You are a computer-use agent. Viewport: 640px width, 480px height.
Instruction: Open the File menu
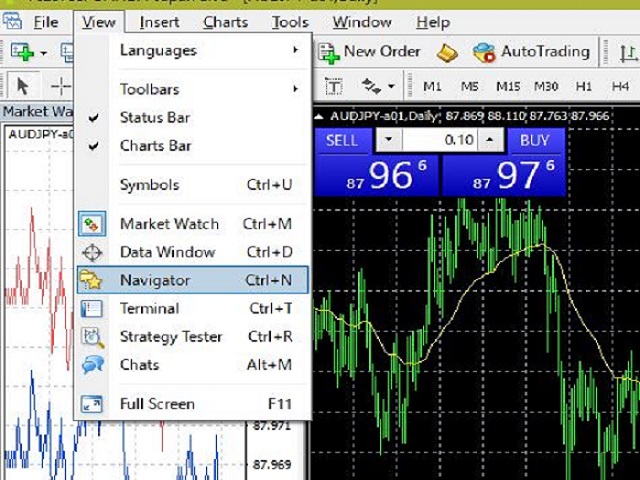[x=46, y=22]
